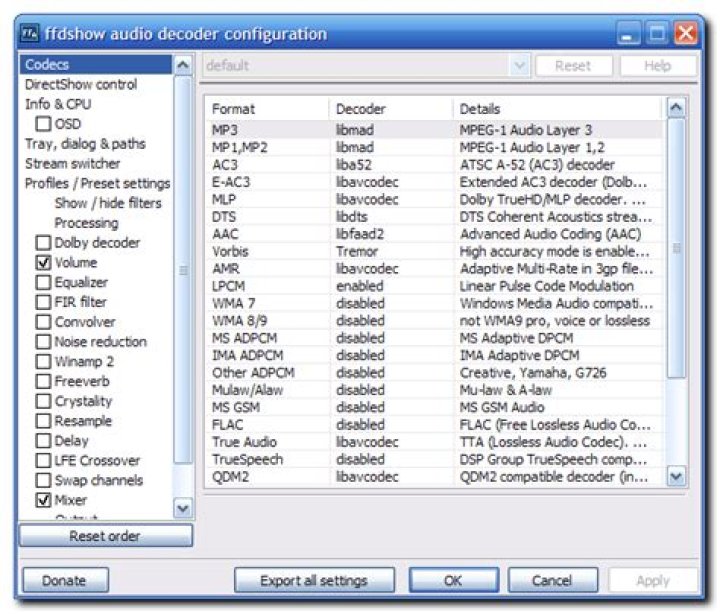Click the ffdshow title bar app icon
The width and height of the screenshot is (720, 614).
pos(29,35)
